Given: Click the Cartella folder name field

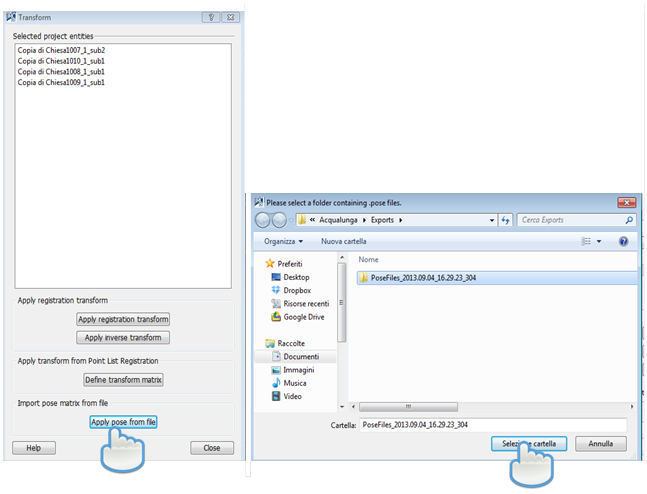Looking at the screenshot, I should tap(492, 425).
